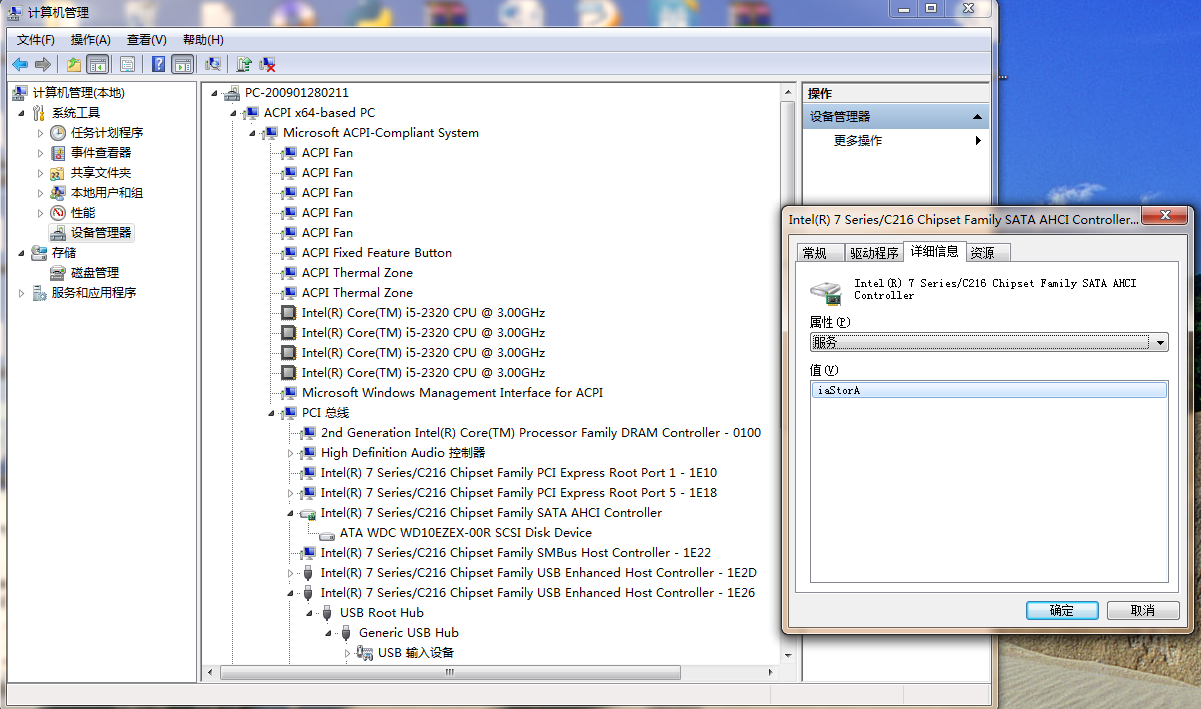The width and height of the screenshot is (1201, 709).
Task: Select the ATA WDC WD10EZEX disk device
Action: [465, 533]
